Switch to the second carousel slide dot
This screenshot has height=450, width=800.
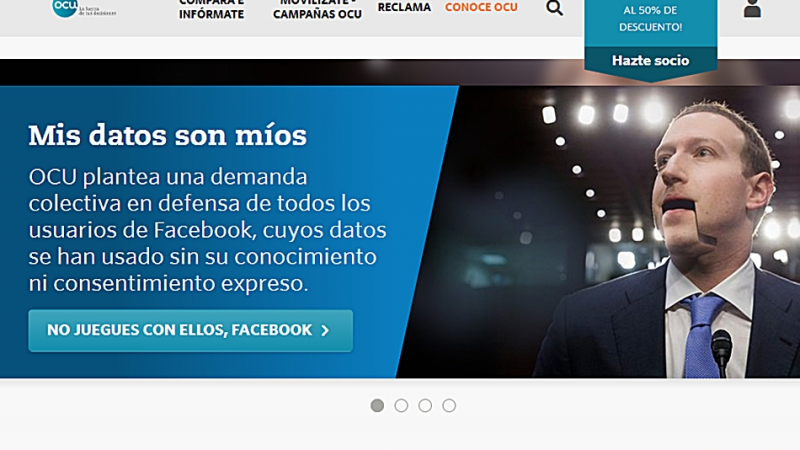401,406
